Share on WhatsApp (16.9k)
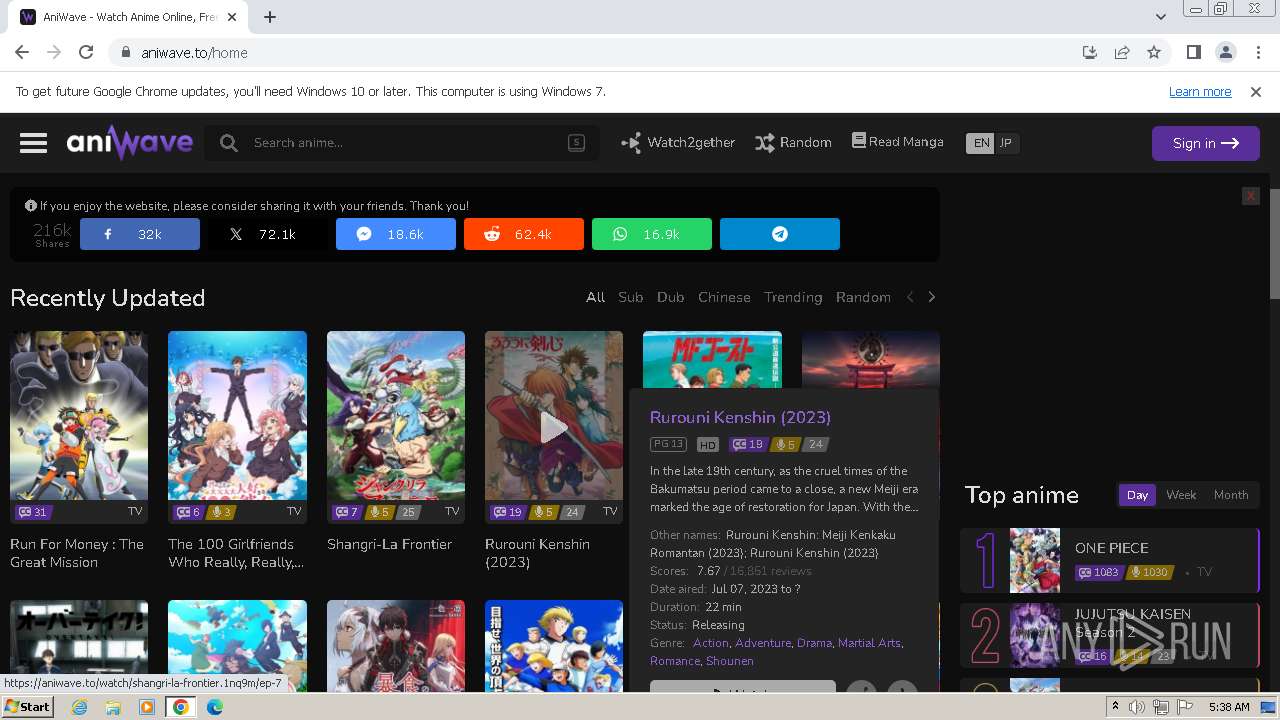This screenshot has height=720, width=1280. [x=652, y=234]
